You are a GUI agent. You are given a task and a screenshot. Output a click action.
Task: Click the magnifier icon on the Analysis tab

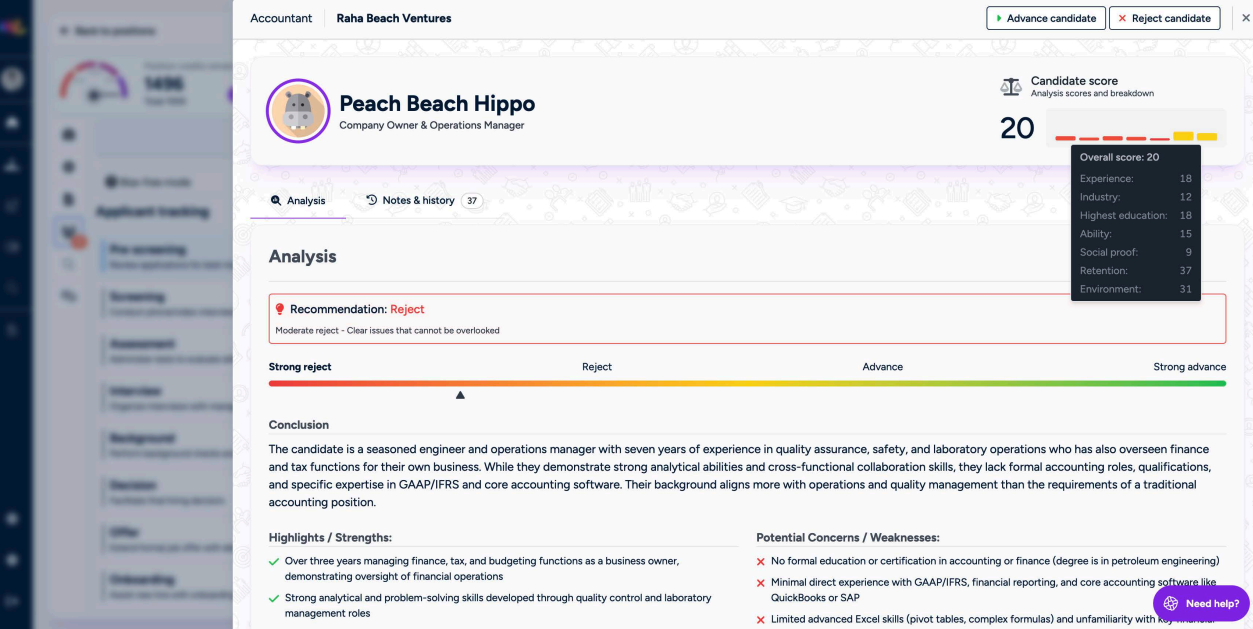[276, 201]
